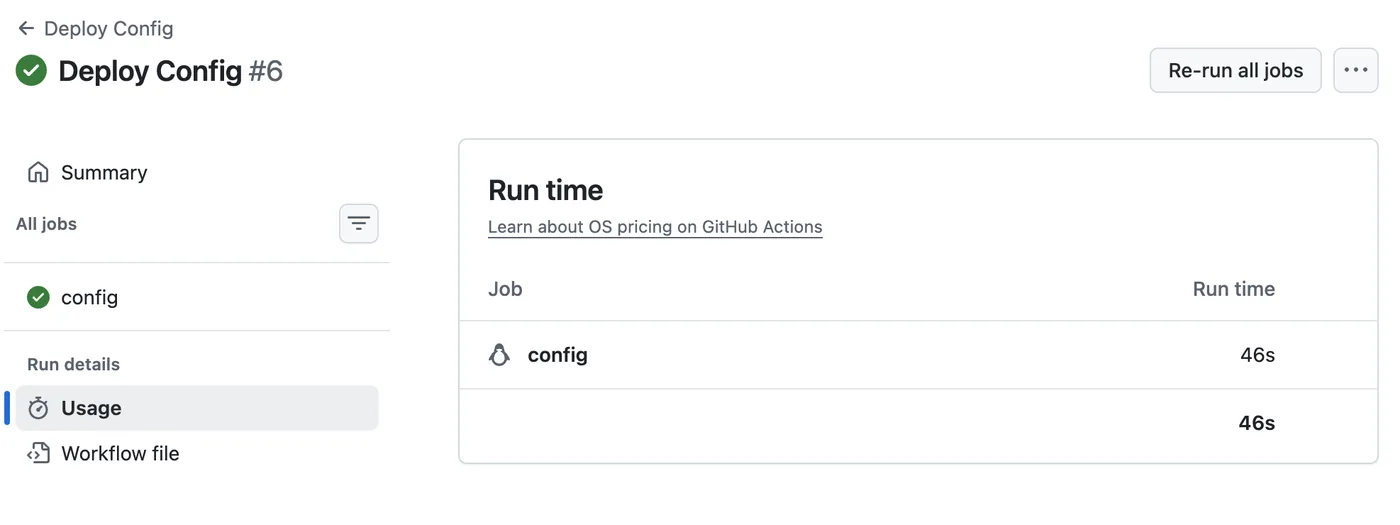Select the Summary sidebar item
The height and width of the screenshot is (525, 1400).
(x=197, y=172)
